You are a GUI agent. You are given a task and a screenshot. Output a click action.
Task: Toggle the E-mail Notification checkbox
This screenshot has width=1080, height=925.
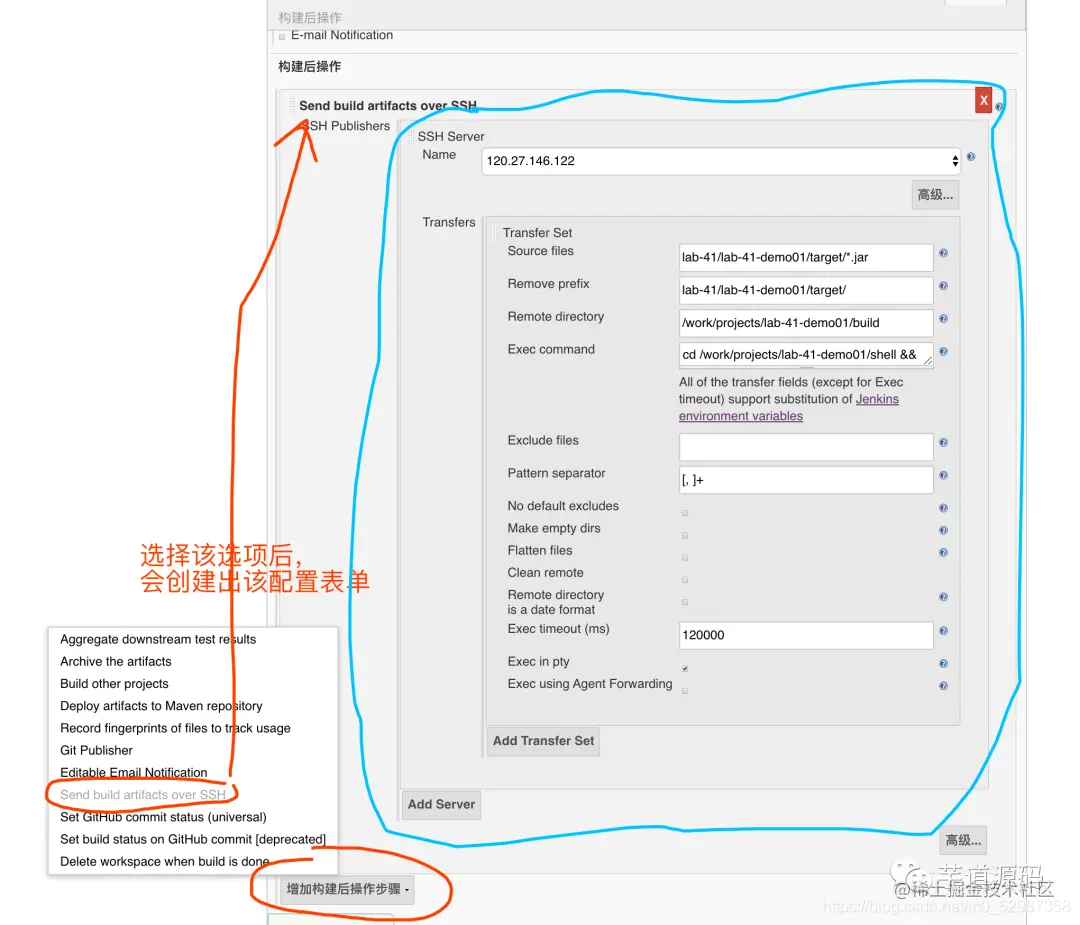282,37
